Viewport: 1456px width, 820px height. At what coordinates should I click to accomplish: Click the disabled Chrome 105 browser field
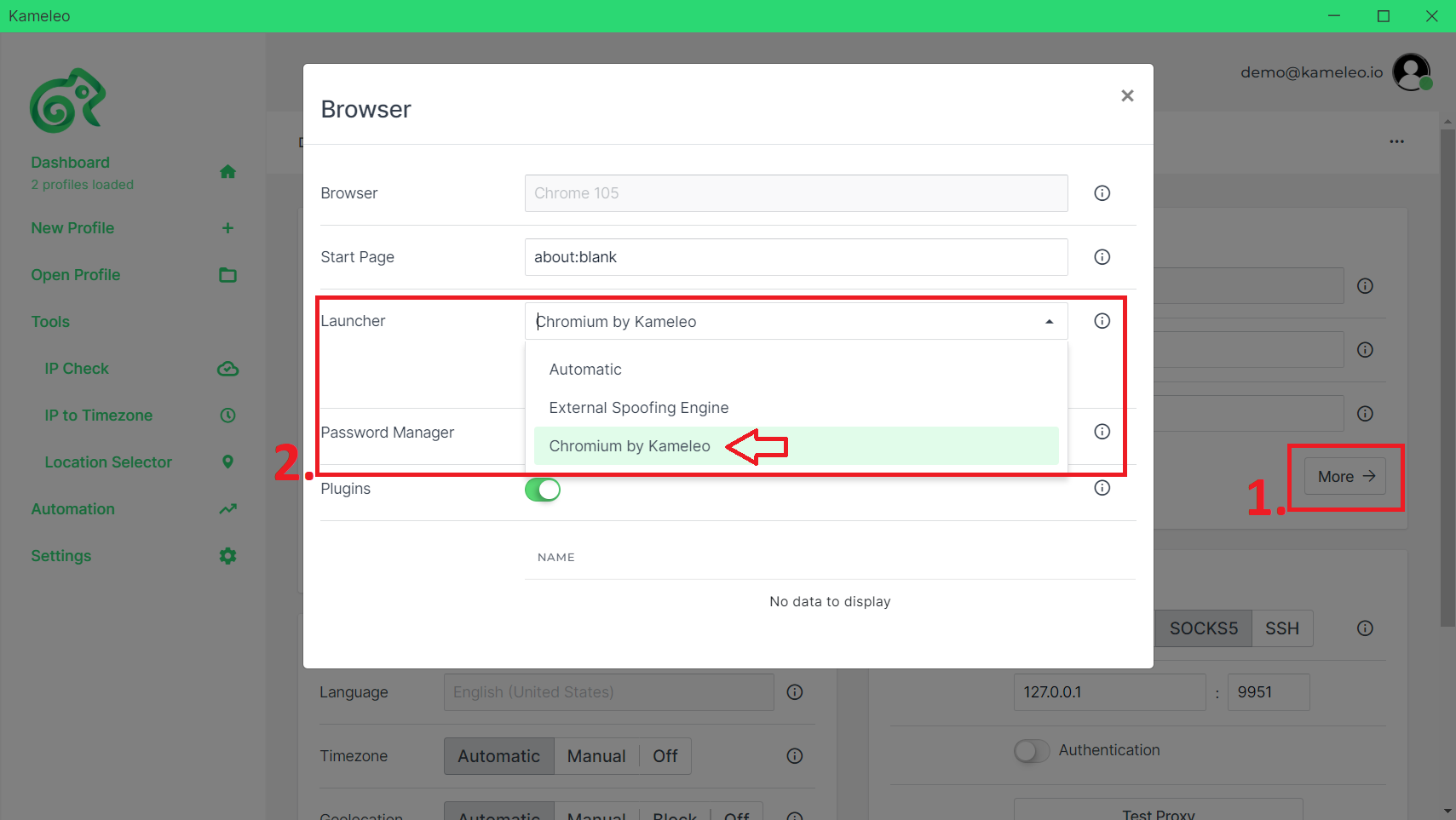[797, 193]
